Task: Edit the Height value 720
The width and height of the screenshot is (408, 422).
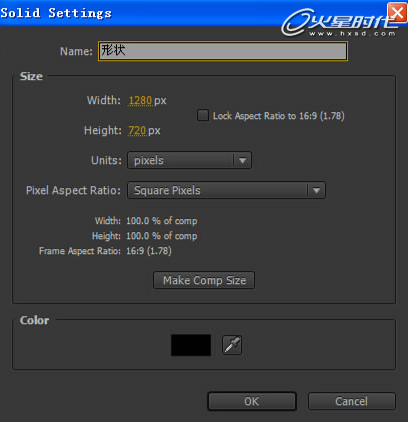Action: pyautogui.click(x=137, y=130)
